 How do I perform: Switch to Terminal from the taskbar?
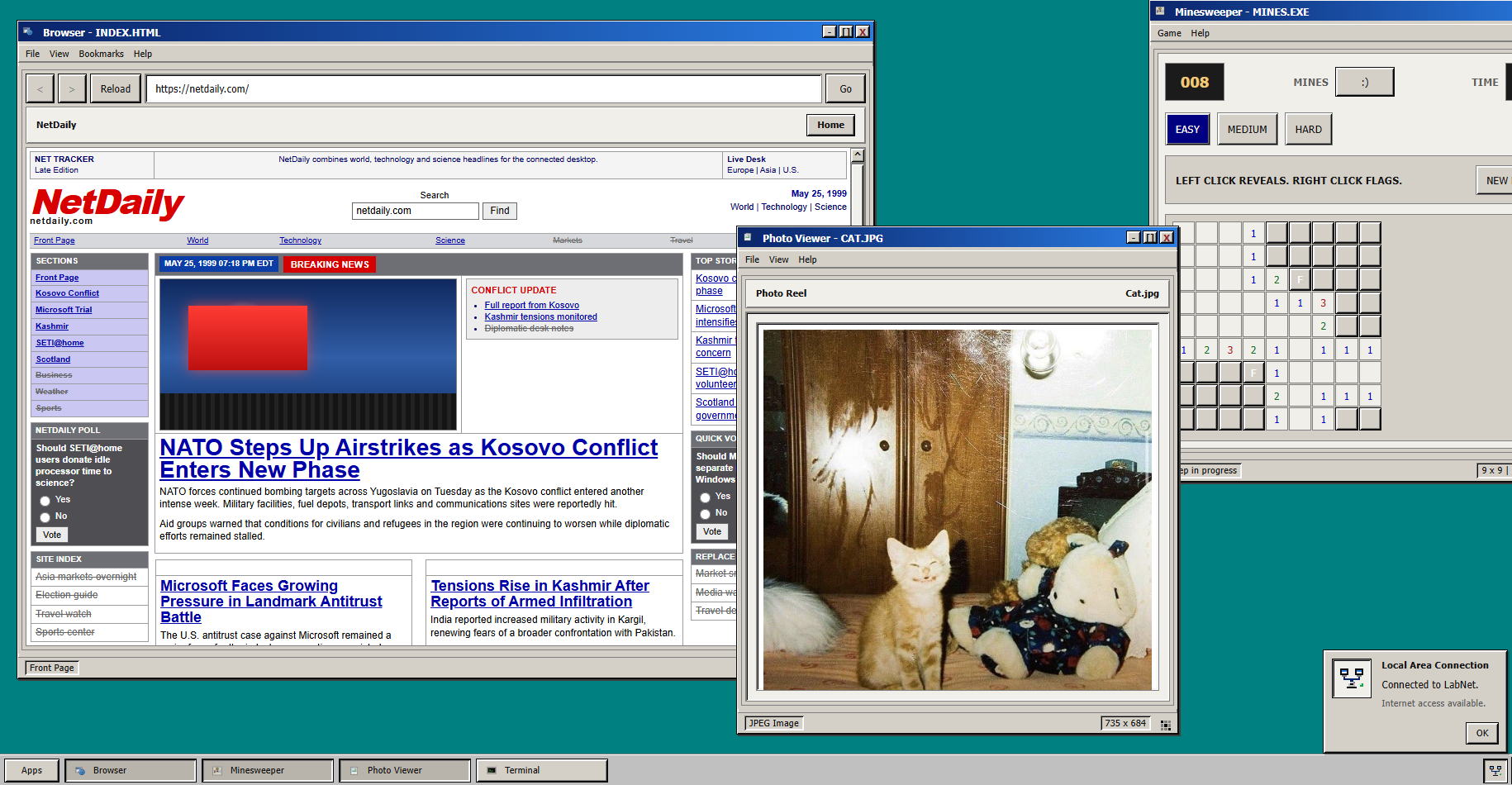(x=541, y=770)
